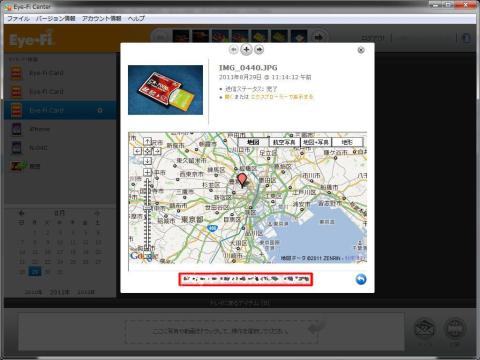Viewport: 480px width, 360px height.
Task: Recenter the map with center pan button
Action: [147, 151]
